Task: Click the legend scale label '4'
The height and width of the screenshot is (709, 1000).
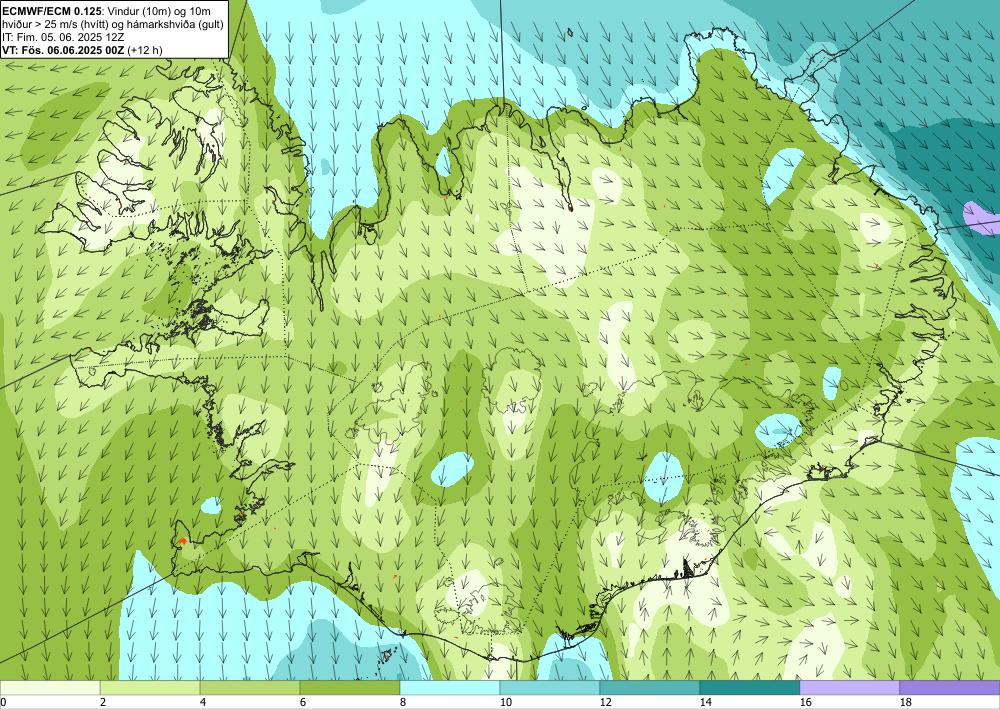Action: coord(203,703)
